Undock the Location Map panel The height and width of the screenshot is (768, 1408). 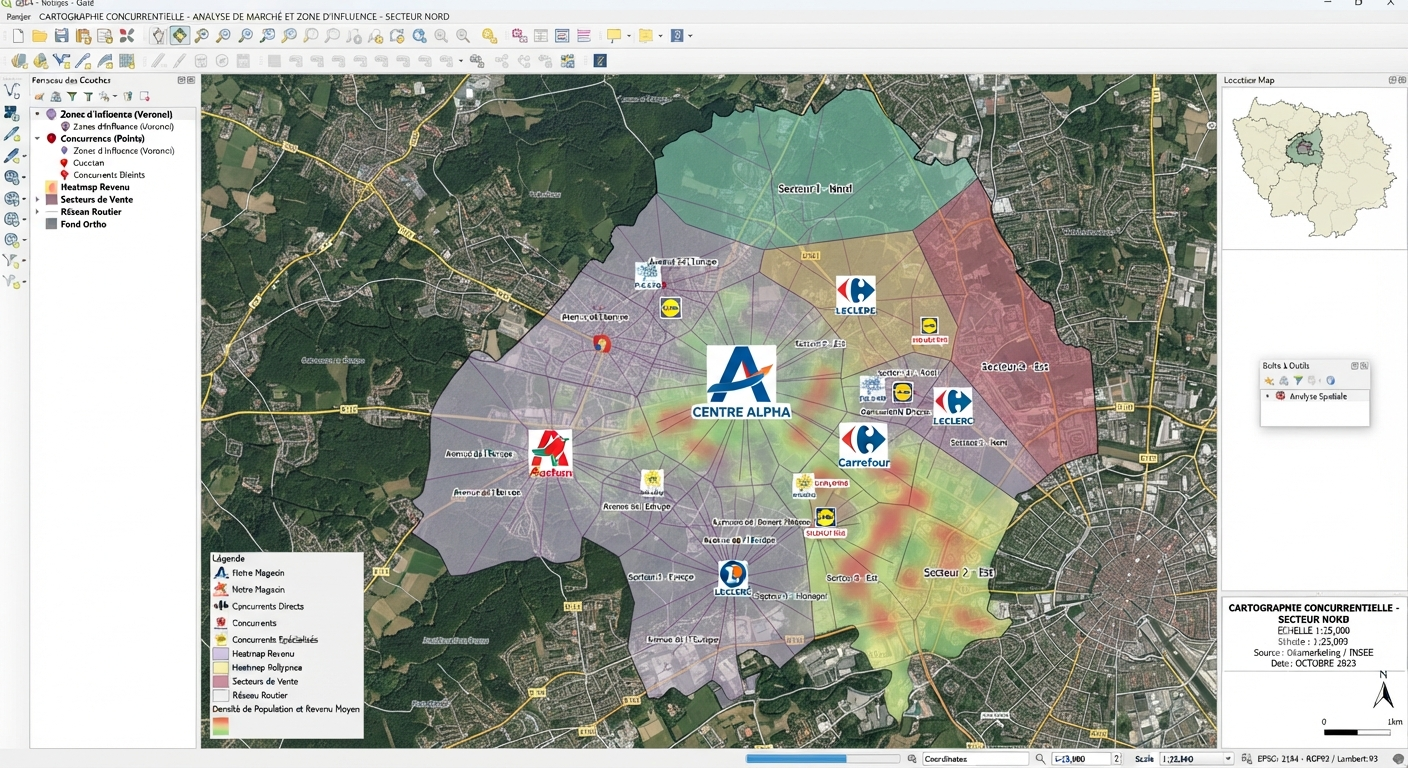click(1392, 80)
